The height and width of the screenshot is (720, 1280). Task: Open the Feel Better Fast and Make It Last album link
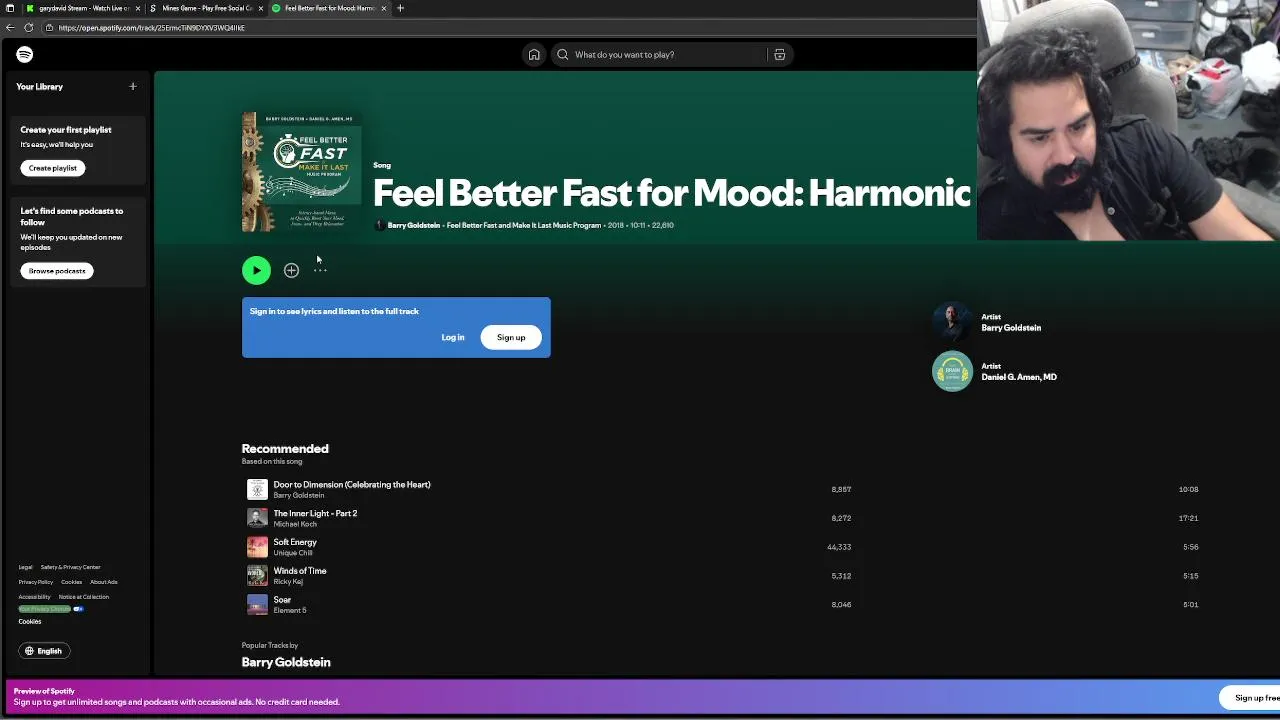[524, 226]
